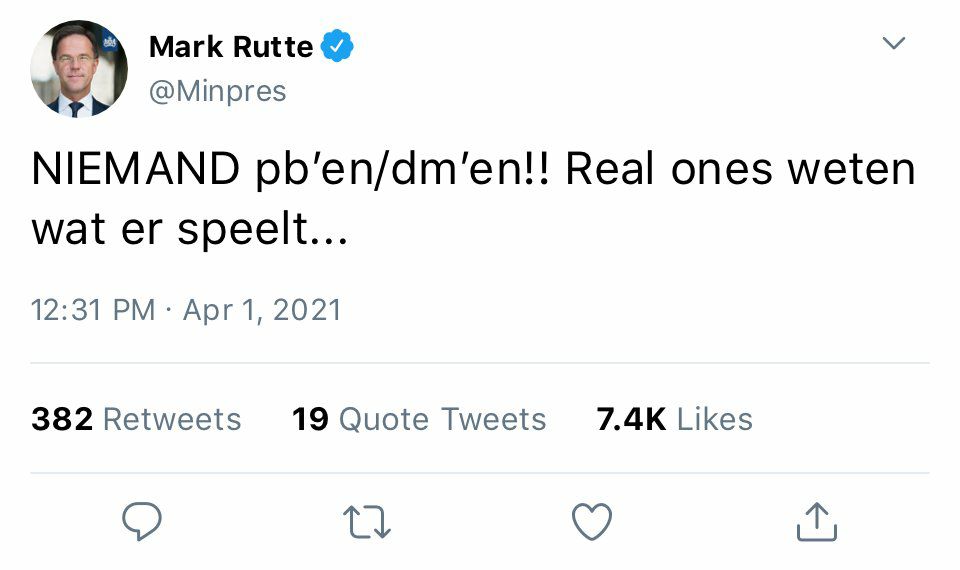Viewport: 960px width, 570px height.
Task: Retweet this tweet using the arrows icon
Action: tap(366, 521)
